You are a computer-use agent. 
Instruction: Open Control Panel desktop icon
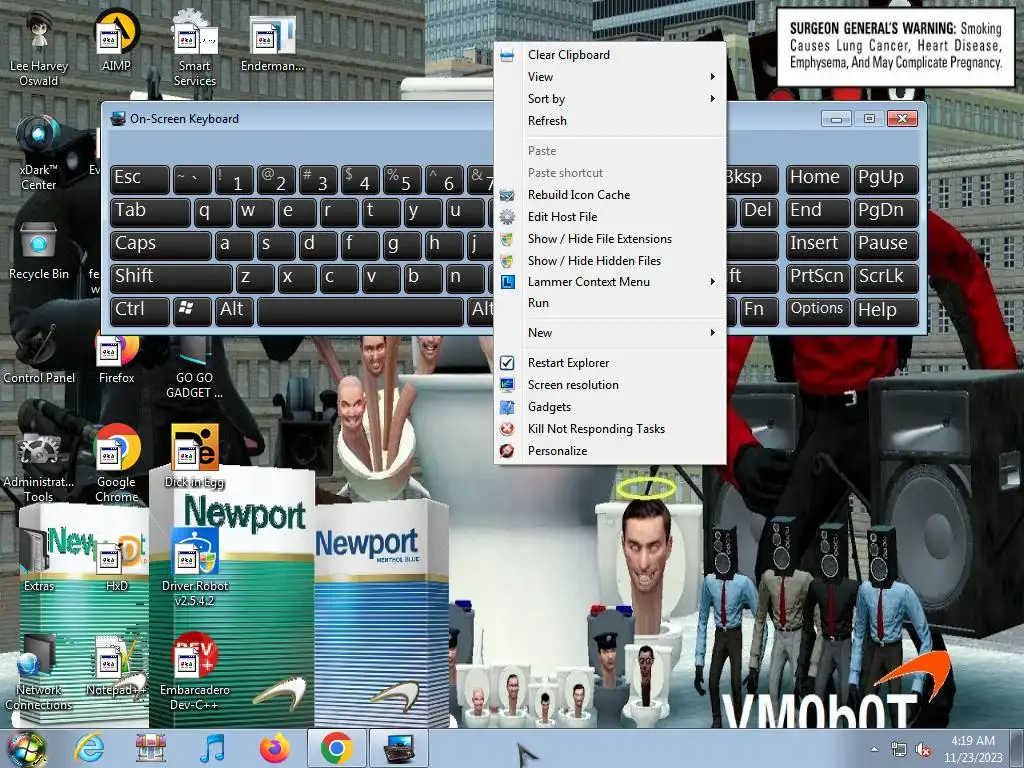coord(39,353)
